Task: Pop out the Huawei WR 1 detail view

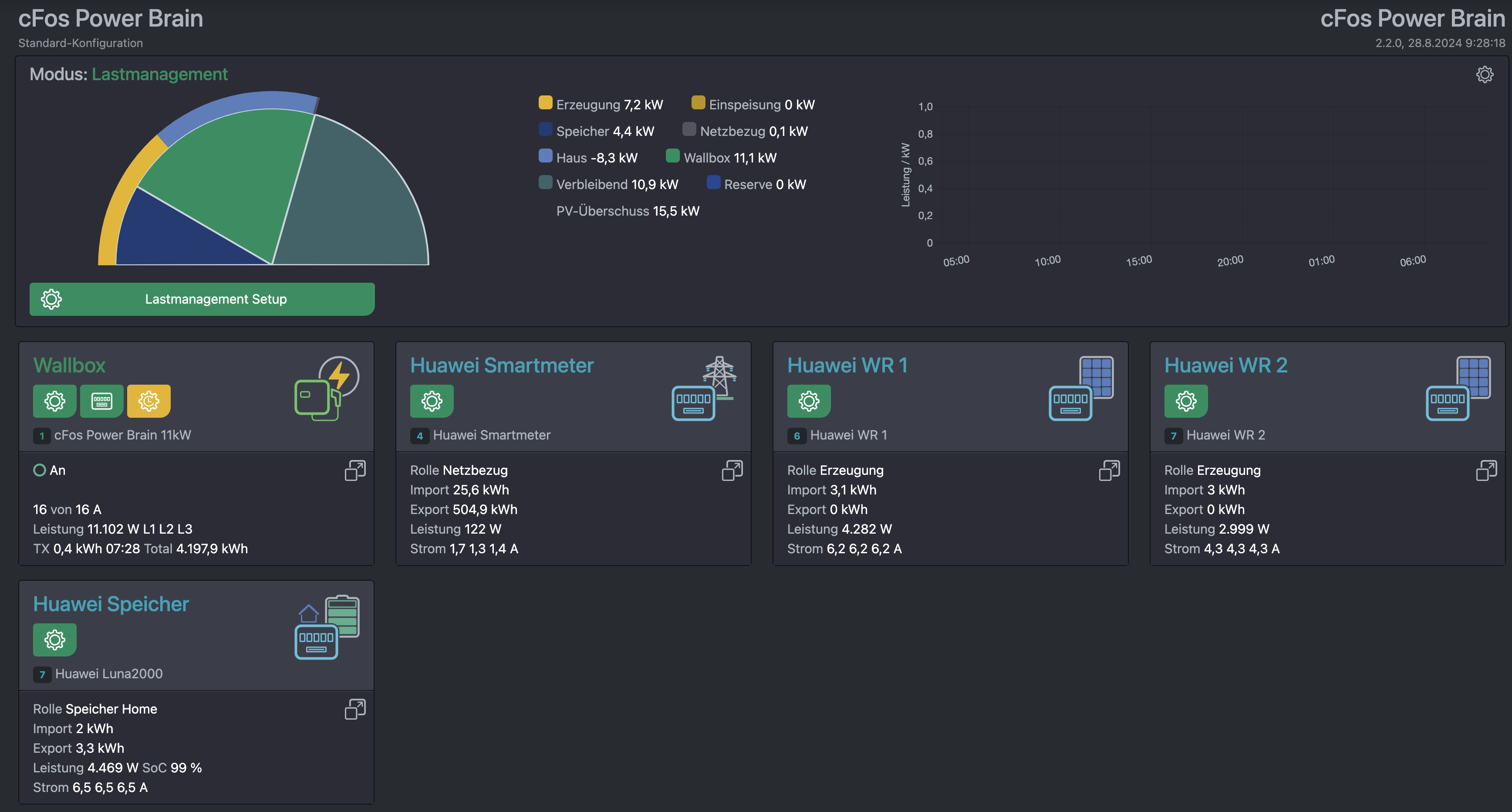Action: pos(1109,470)
